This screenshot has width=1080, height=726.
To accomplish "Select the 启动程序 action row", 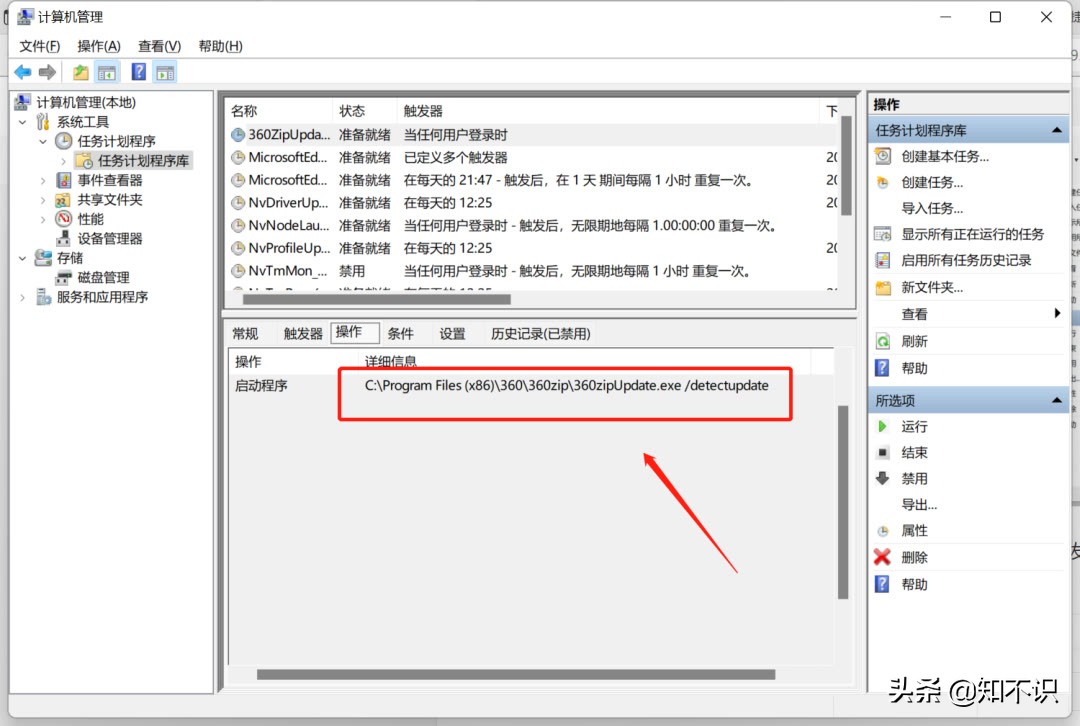I will click(531, 386).
